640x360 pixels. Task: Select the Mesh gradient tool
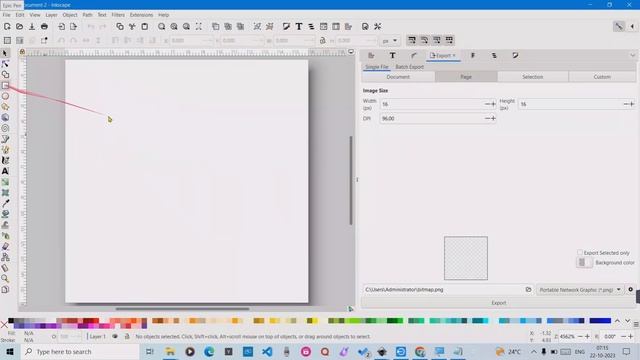(5, 193)
